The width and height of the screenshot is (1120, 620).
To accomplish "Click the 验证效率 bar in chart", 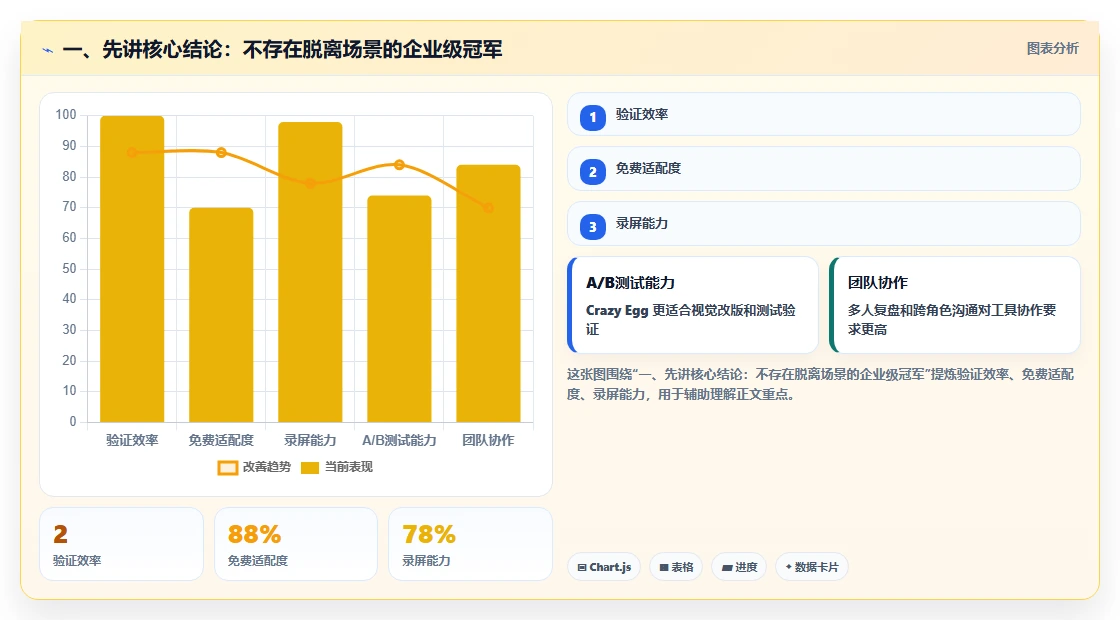I will (x=132, y=269).
